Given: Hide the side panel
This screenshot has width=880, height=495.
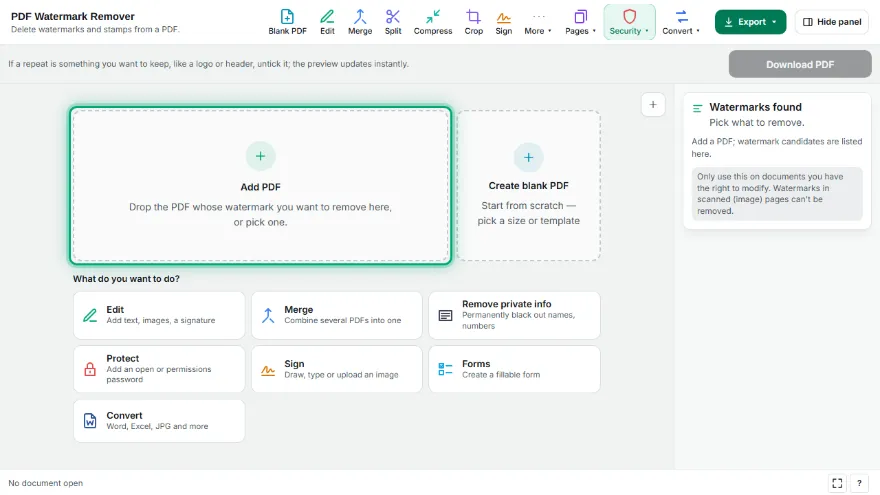Looking at the screenshot, I should pyautogui.click(x=832, y=22).
